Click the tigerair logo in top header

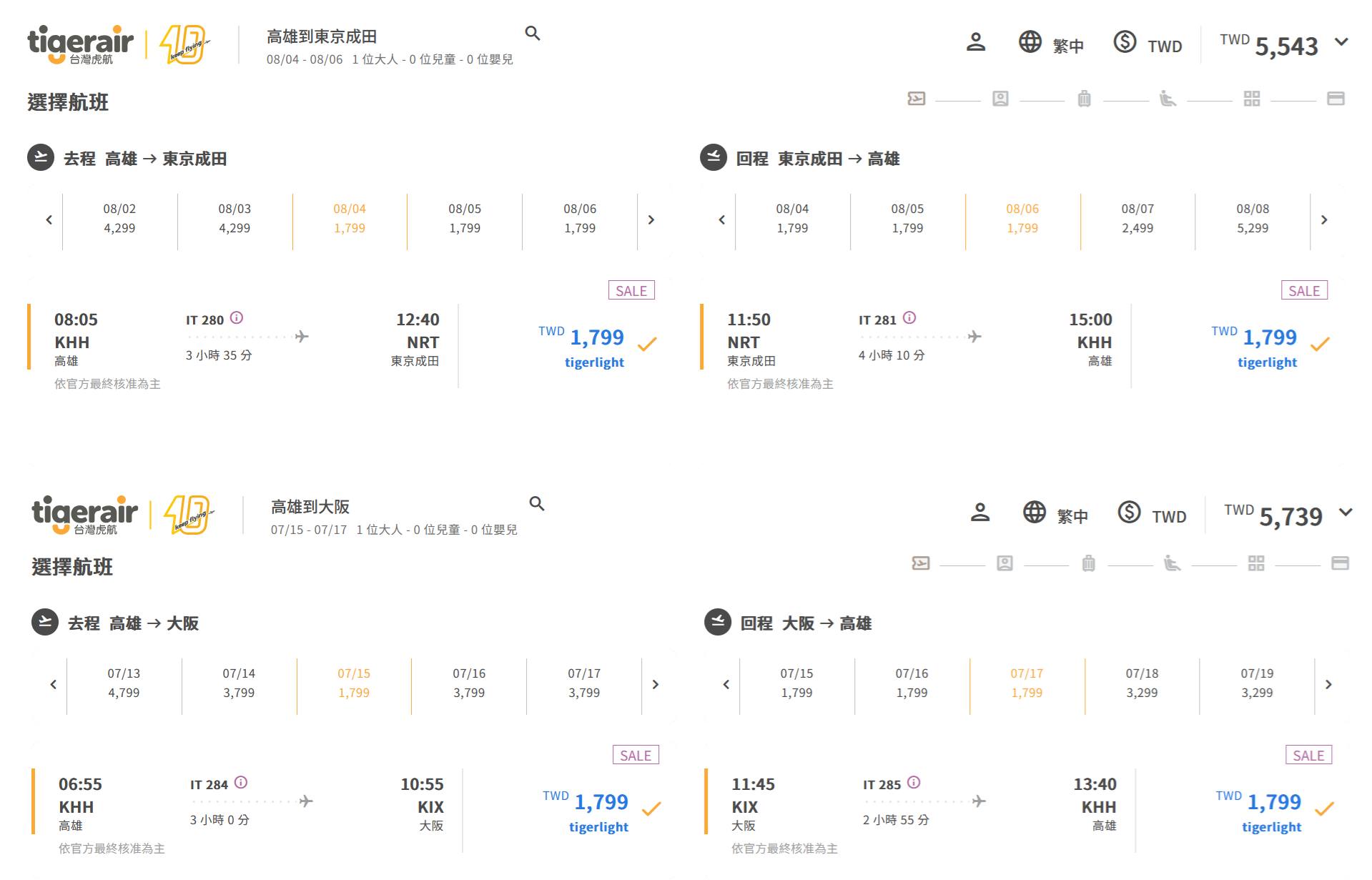(80, 44)
